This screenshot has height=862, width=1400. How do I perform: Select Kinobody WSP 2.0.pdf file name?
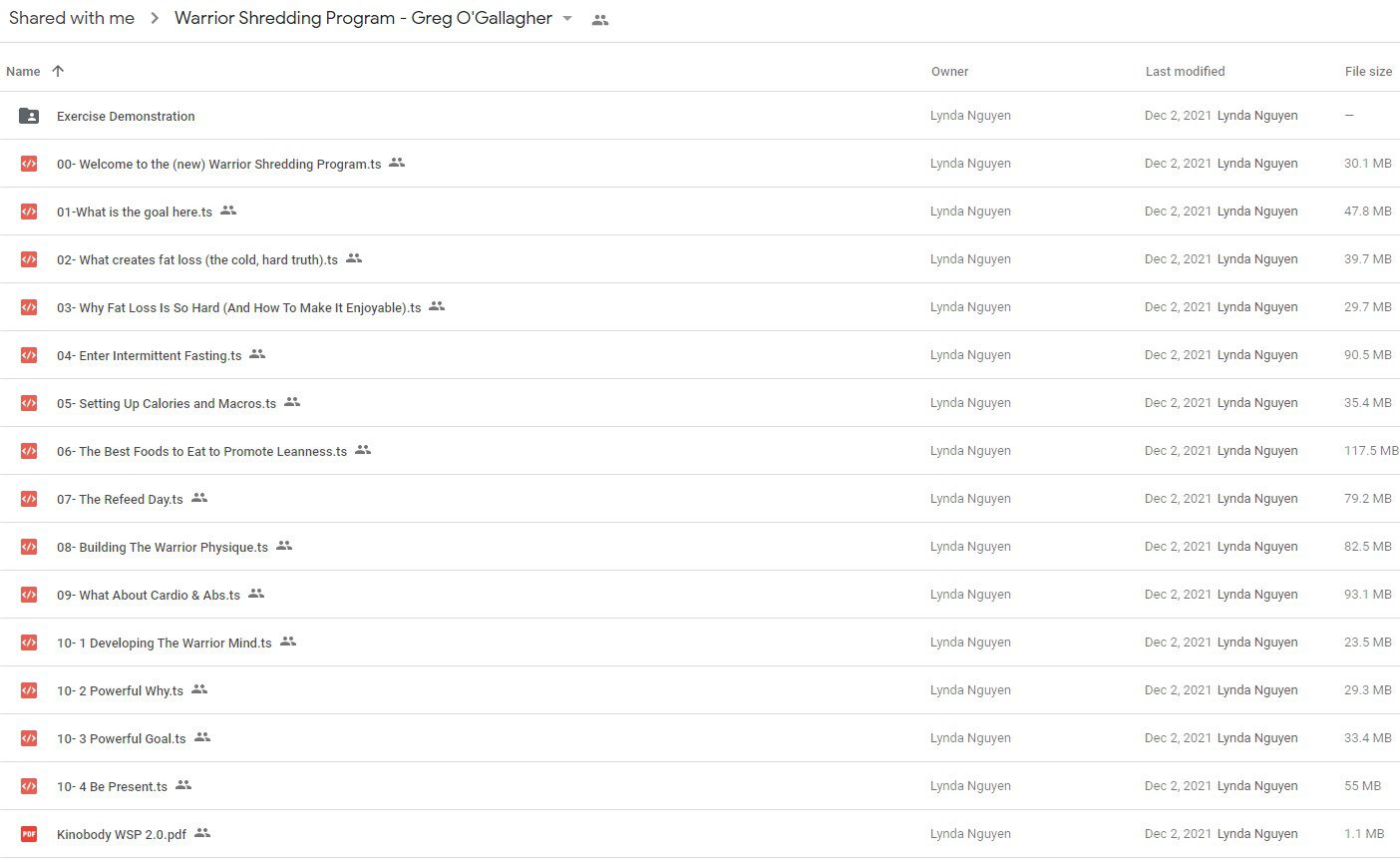tap(122, 835)
